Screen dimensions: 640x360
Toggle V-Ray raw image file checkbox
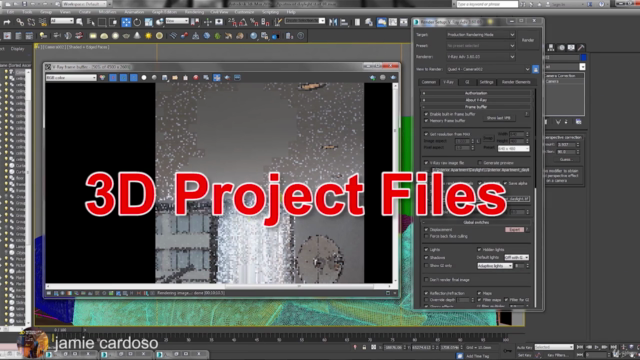(x=427, y=163)
